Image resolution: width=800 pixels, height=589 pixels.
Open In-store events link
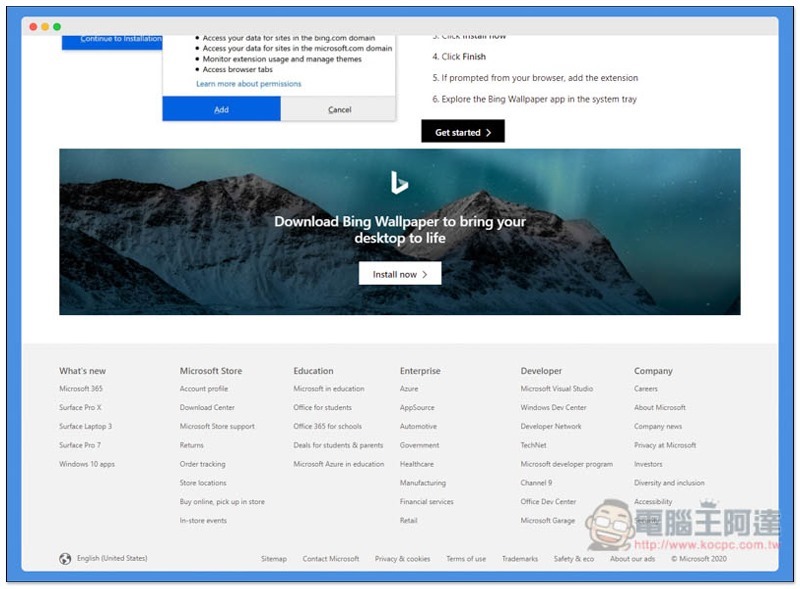[203, 521]
